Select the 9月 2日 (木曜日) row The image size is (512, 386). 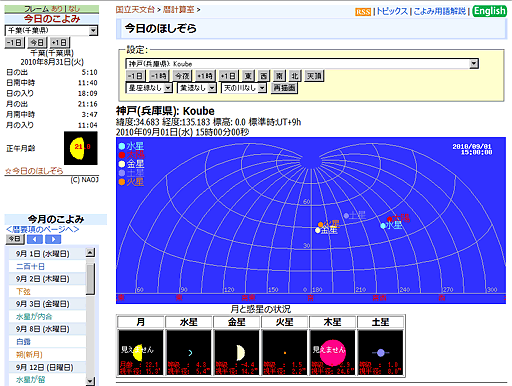coord(47,279)
